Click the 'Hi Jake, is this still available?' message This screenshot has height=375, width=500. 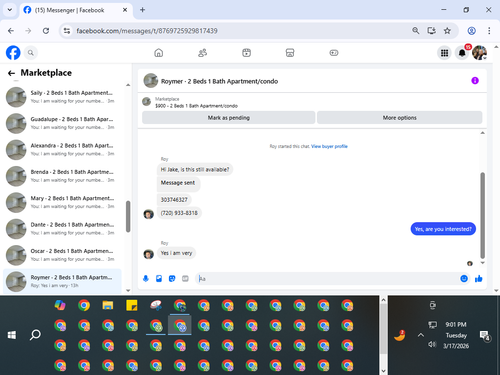[195, 169]
